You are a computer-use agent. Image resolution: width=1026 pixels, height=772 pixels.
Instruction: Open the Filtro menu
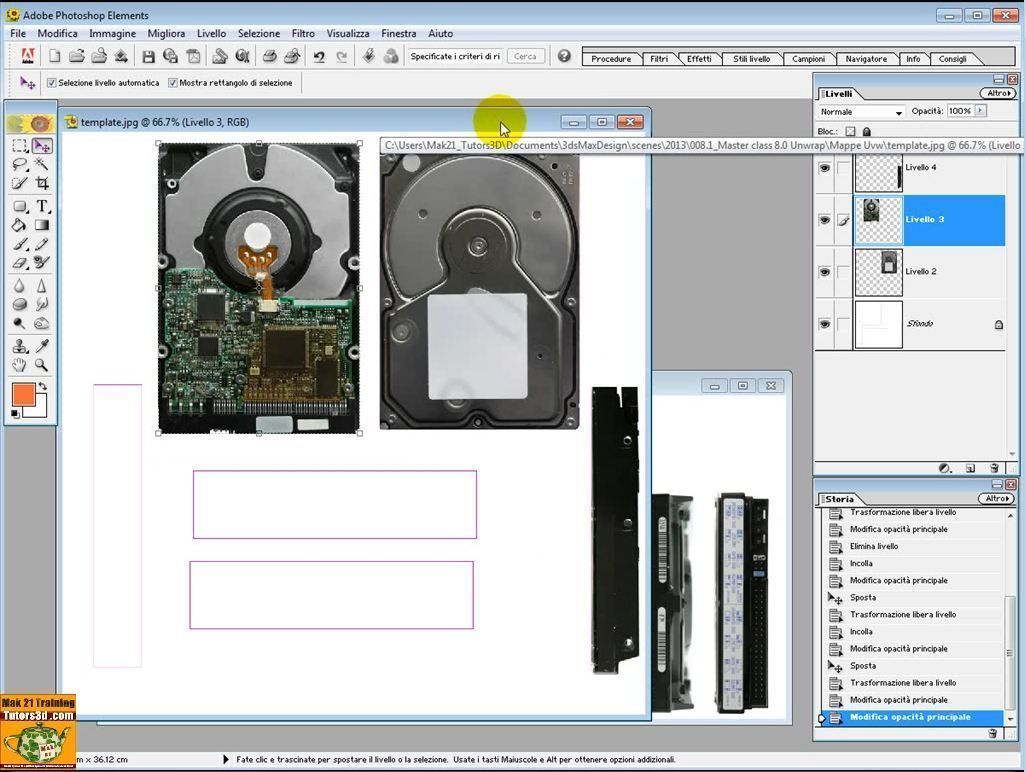pos(303,33)
